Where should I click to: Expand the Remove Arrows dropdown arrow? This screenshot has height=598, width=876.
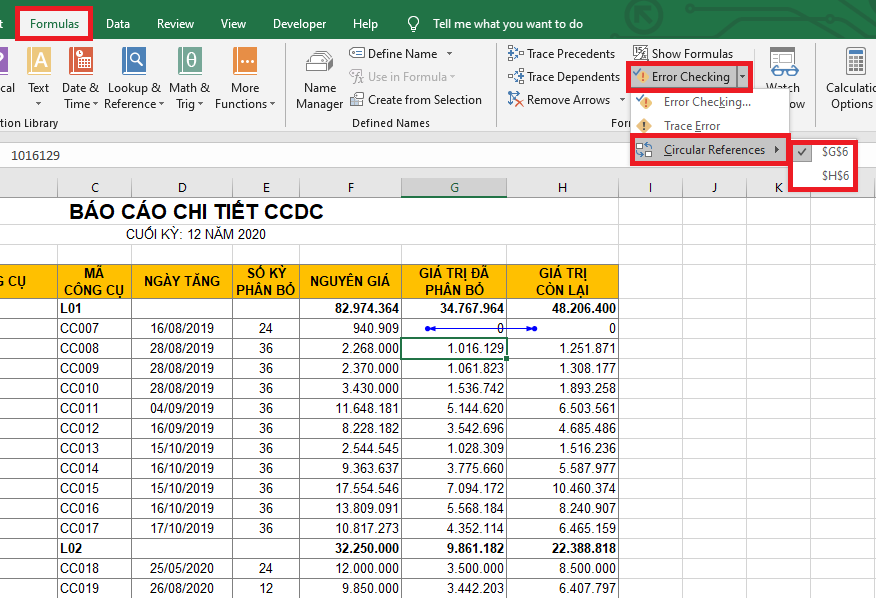click(x=622, y=100)
